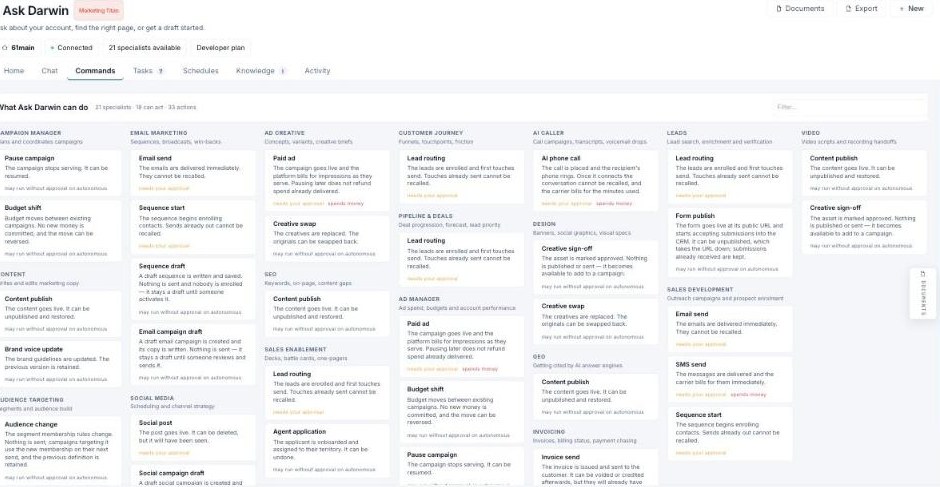Select Content publish under SEO

[x=327, y=314]
